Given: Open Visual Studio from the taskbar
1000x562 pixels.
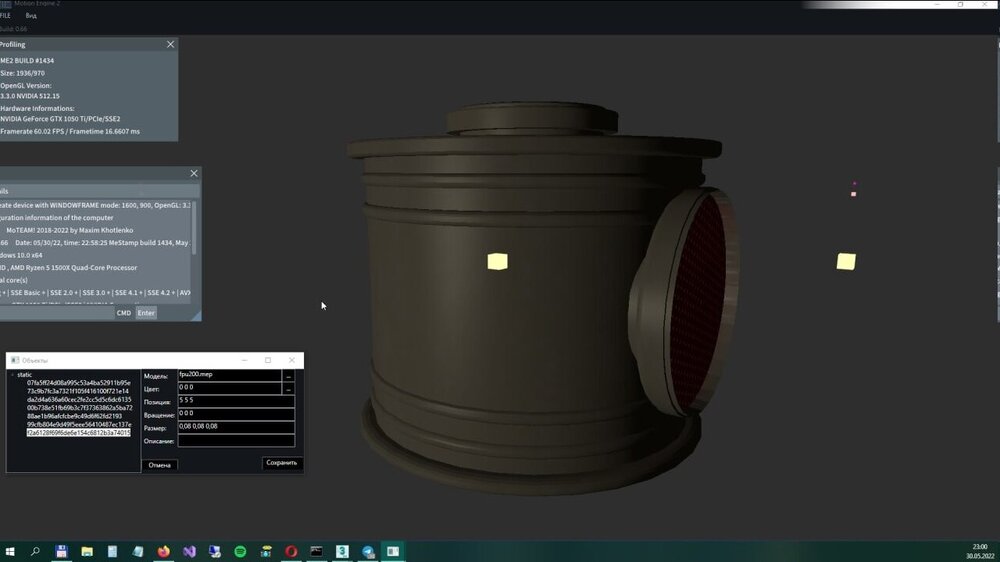Looking at the screenshot, I should tap(190, 551).
